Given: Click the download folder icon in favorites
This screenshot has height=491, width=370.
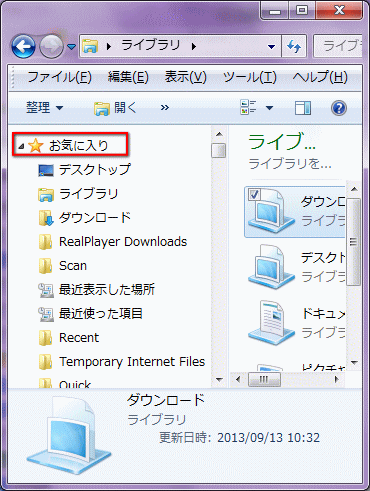Looking at the screenshot, I should 46,218.
